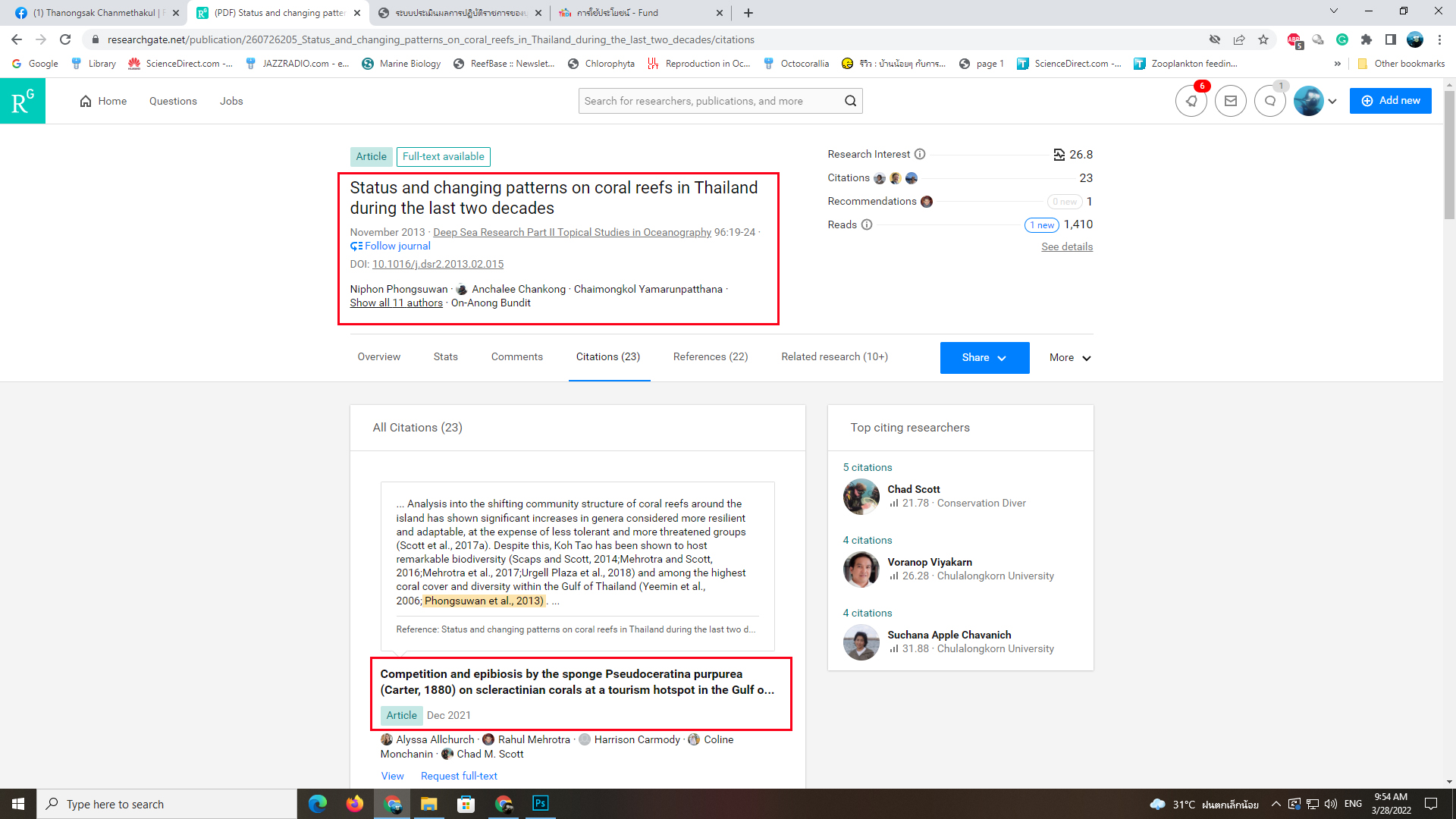This screenshot has width=1456, height=819.
Task: Open Chad Scott profile thumbnail
Action: tap(861, 497)
